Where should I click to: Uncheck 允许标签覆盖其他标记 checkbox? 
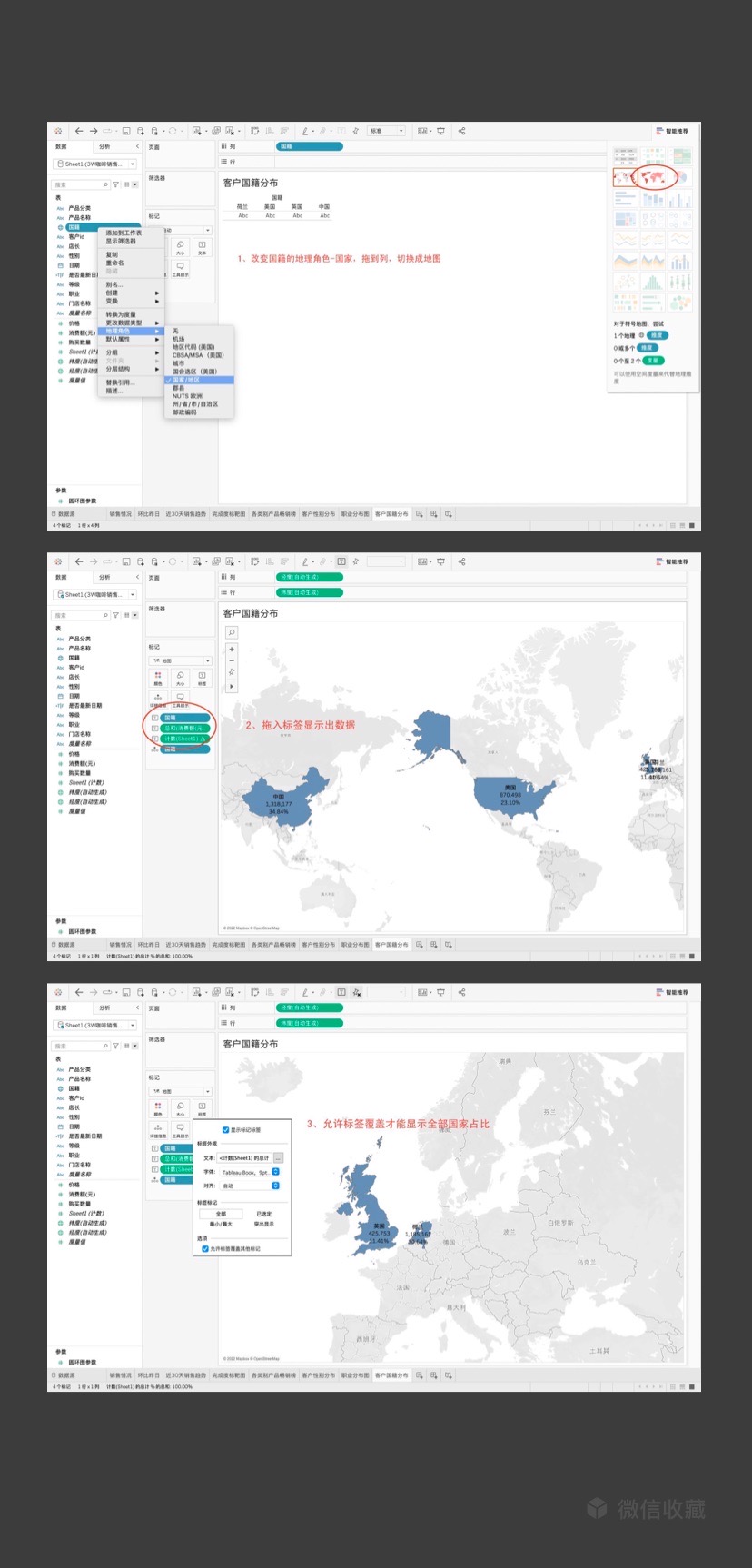tap(204, 1249)
